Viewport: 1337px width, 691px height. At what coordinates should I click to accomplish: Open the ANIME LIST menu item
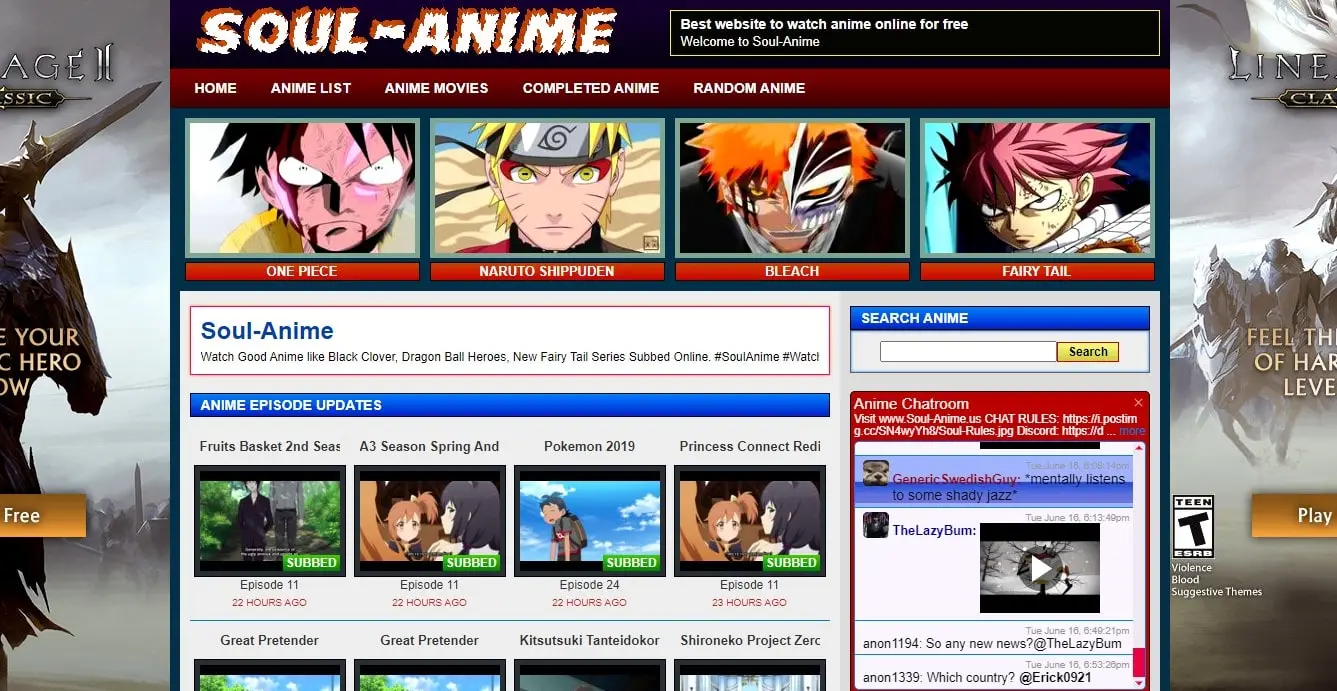click(x=311, y=88)
